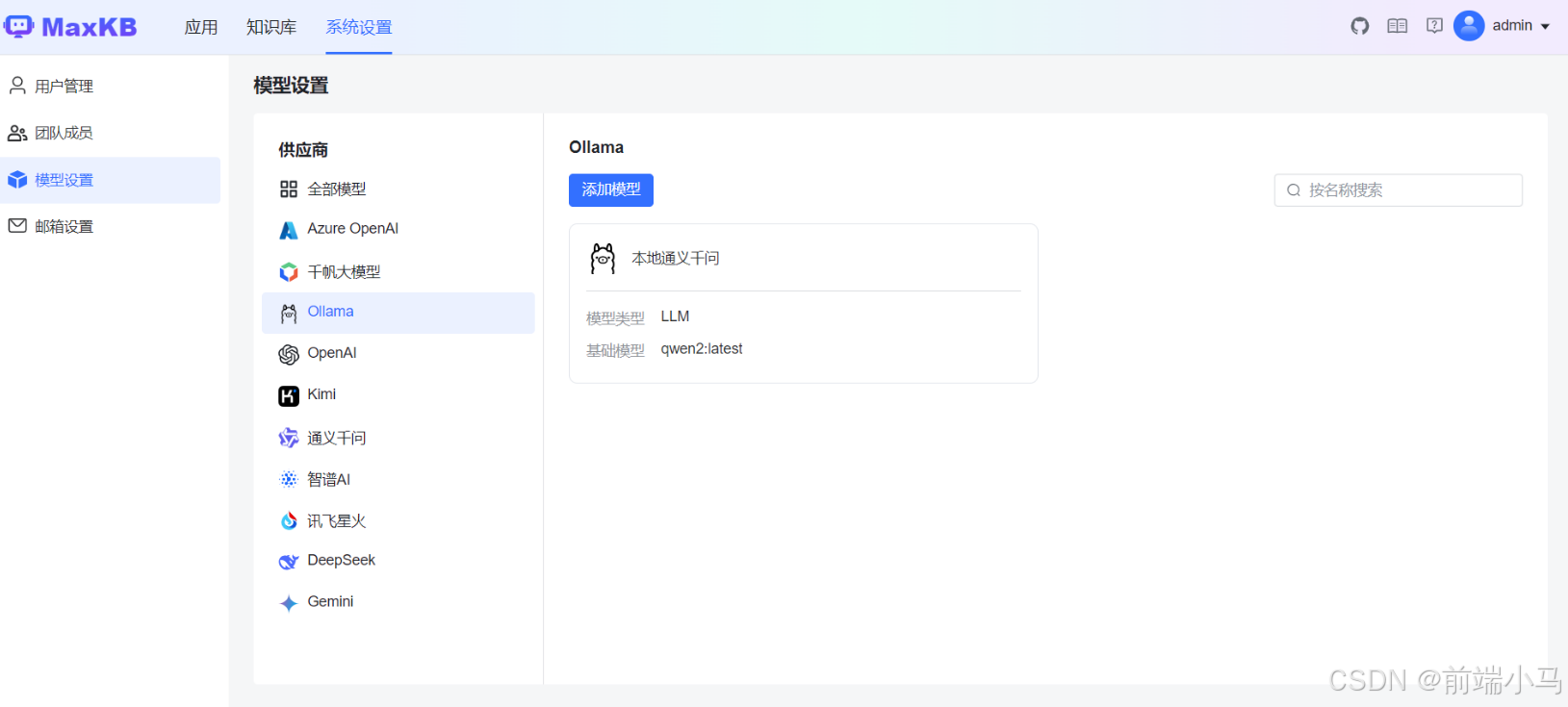Click the 供应商 section heading
Viewport: 1568px width, 707px height.
click(x=303, y=150)
